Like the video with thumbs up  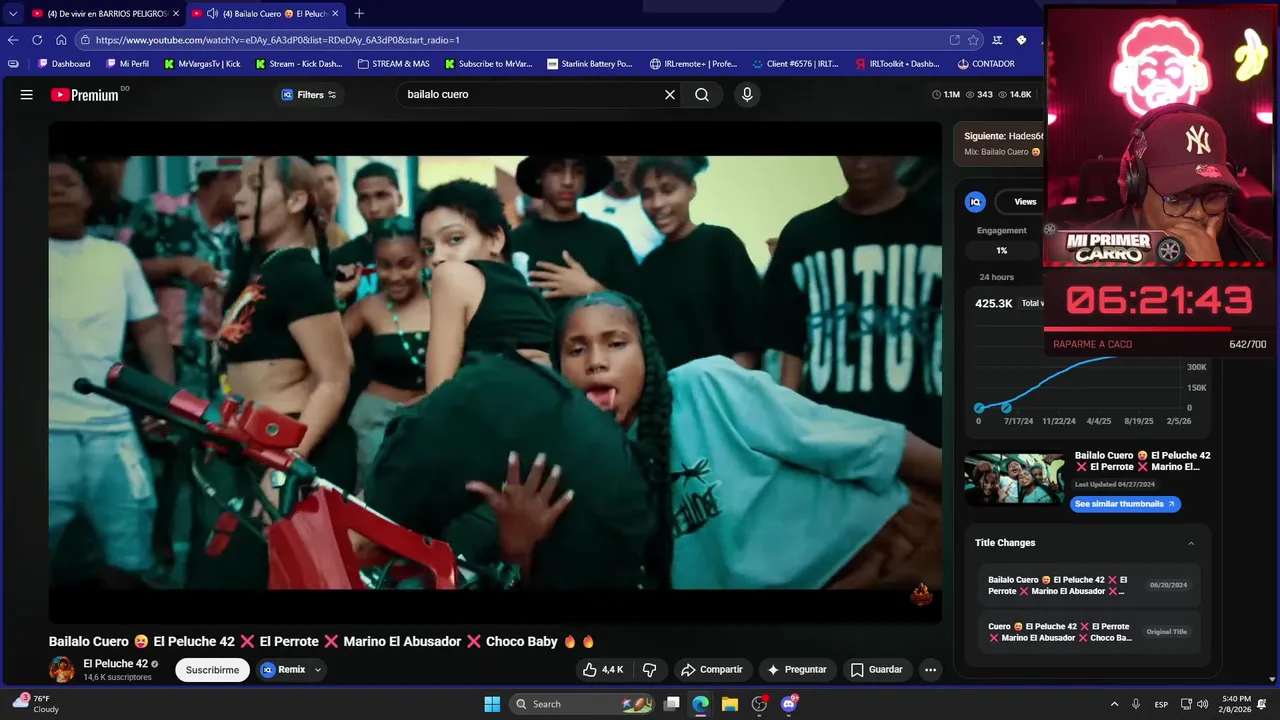[603, 670]
